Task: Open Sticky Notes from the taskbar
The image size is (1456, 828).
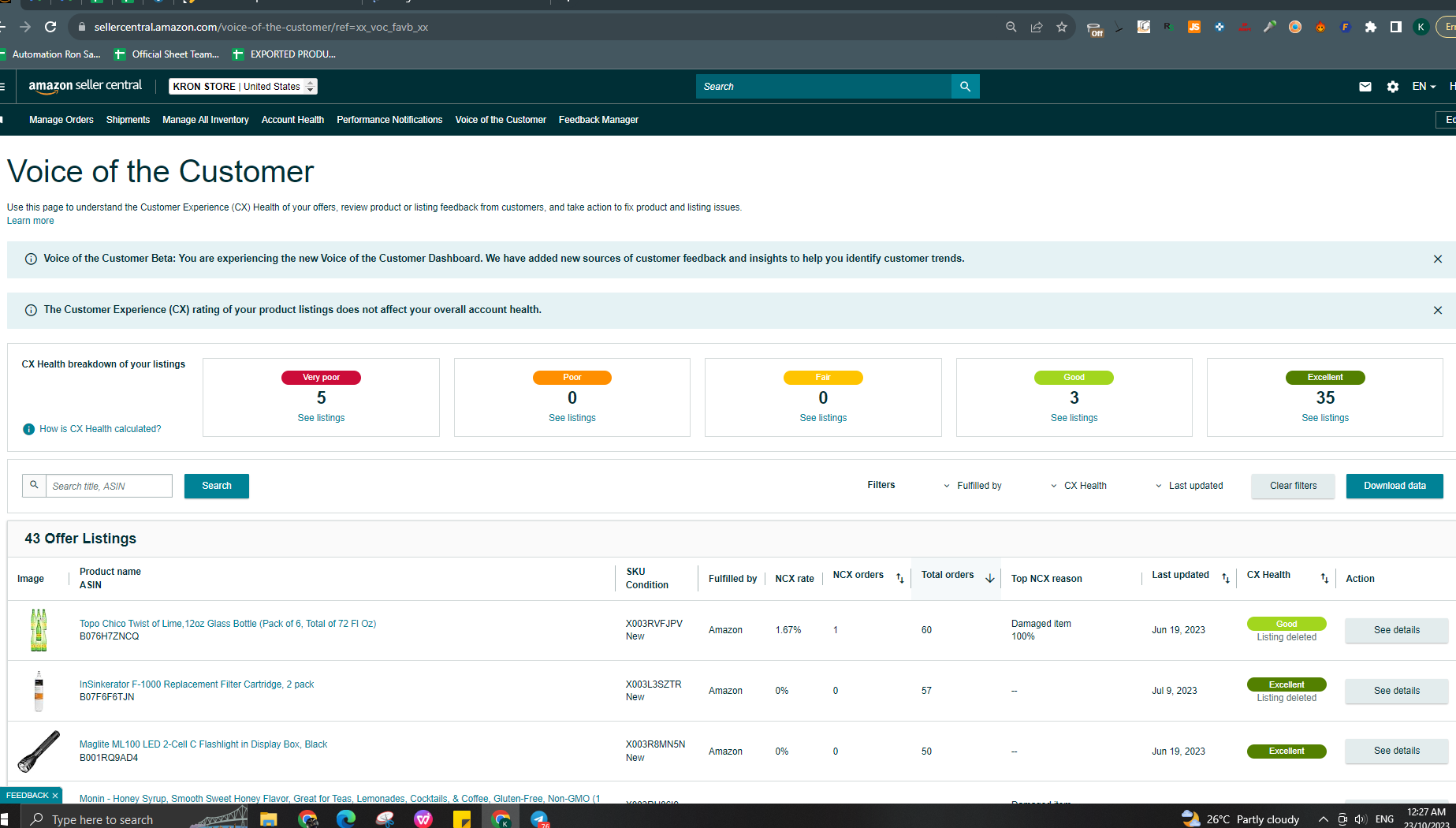Action: 462,819
